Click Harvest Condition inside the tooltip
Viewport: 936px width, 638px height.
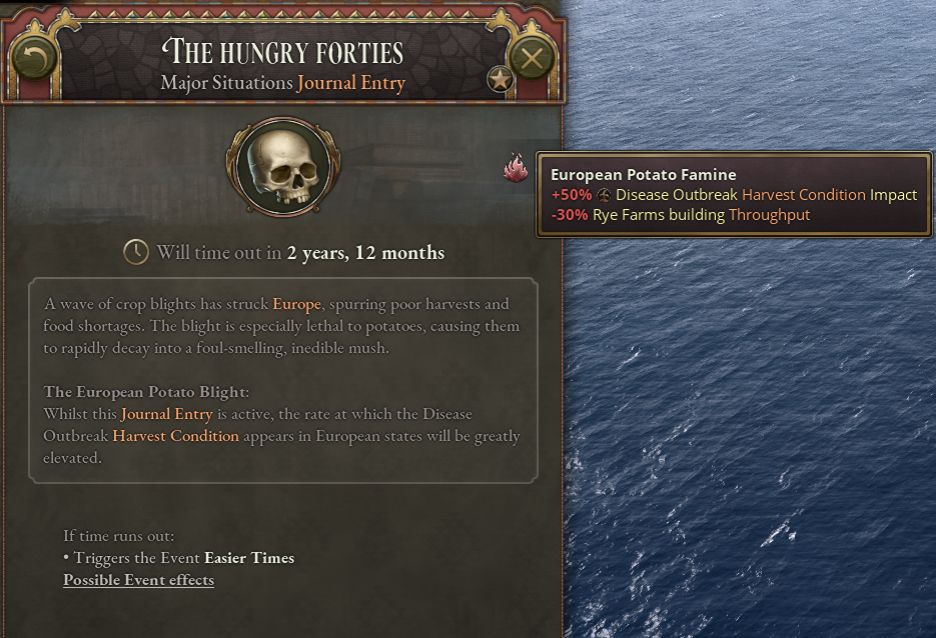(803, 195)
